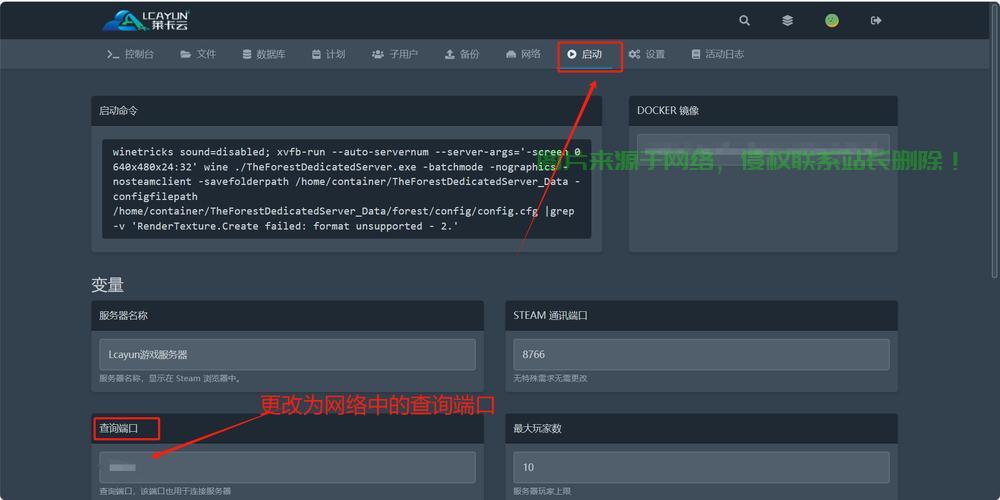Click the STEAM 通讯端口 field showing 8766

coord(701,355)
